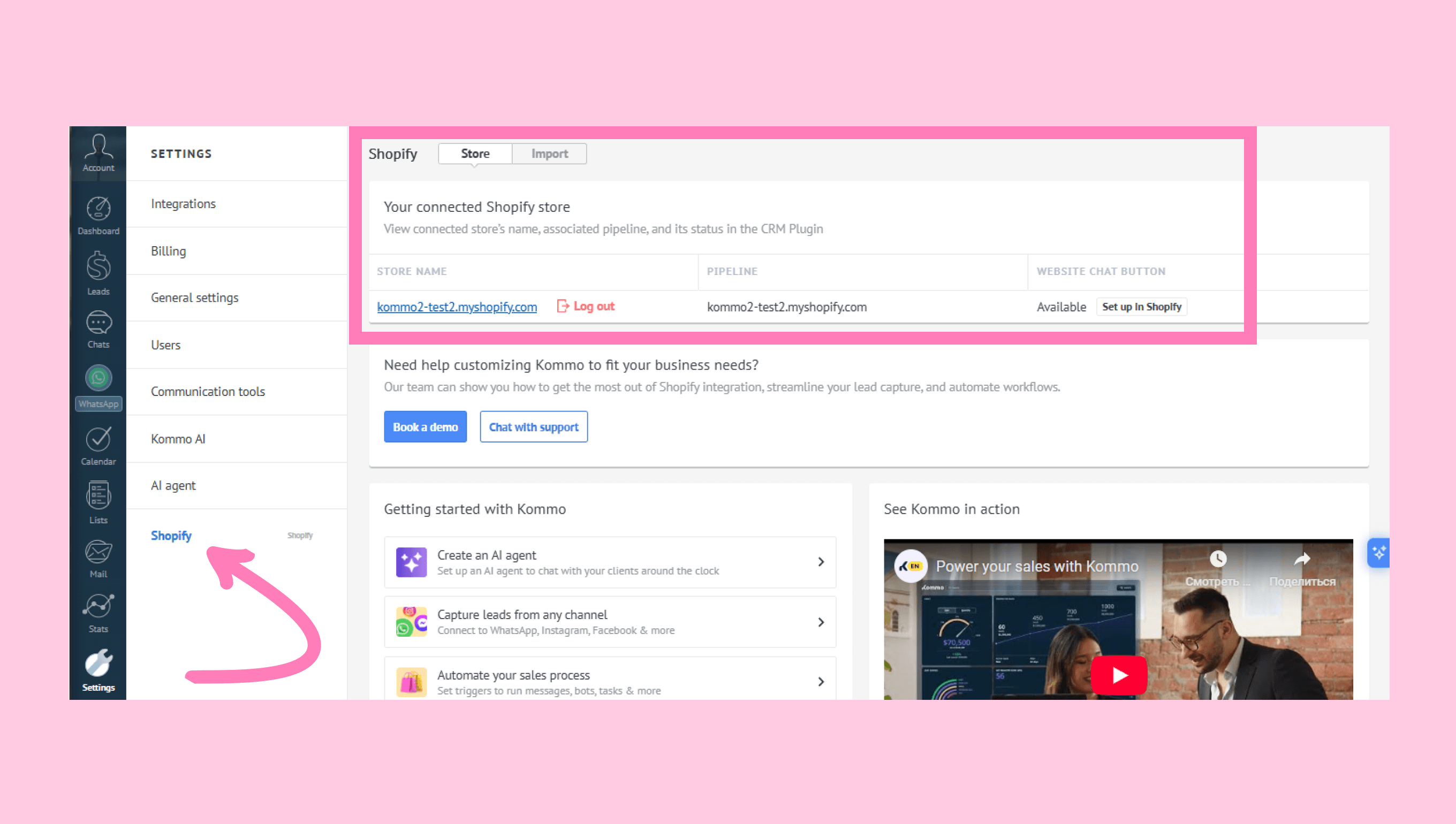Open Automate your sales process row

tap(610, 678)
